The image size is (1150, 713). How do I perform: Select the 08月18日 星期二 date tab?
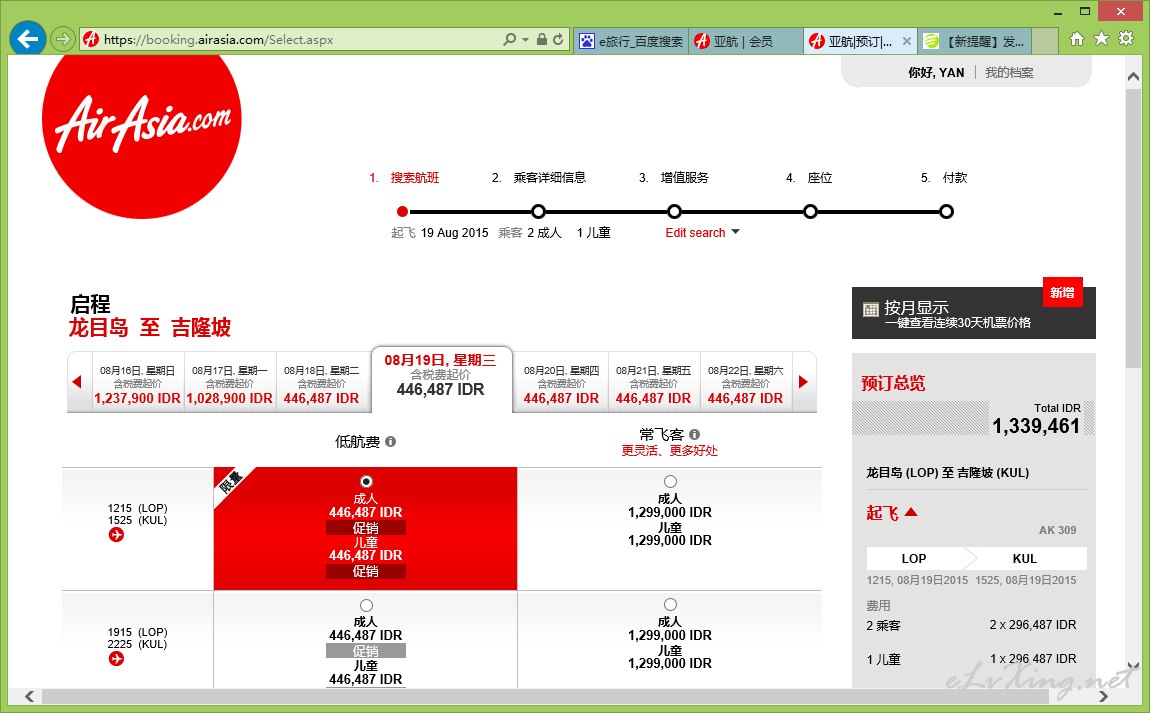pyautogui.click(x=321, y=384)
